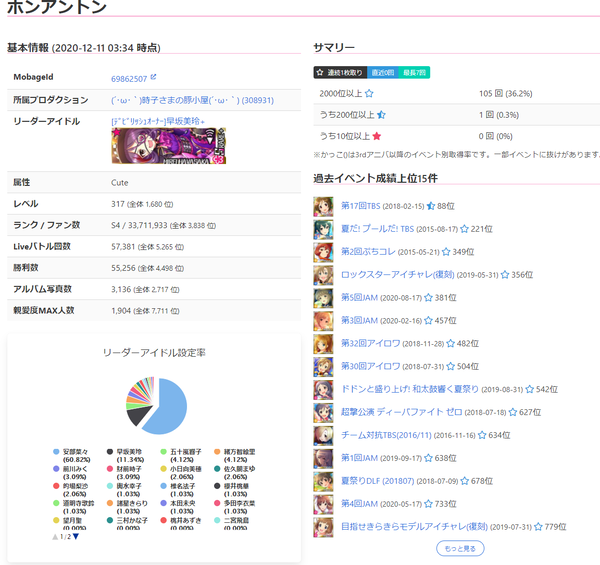The image size is (600, 565).
Task: Click the idol thumbnail for ロックスターアイチャレ(復刻)
Action: click(323, 275)
